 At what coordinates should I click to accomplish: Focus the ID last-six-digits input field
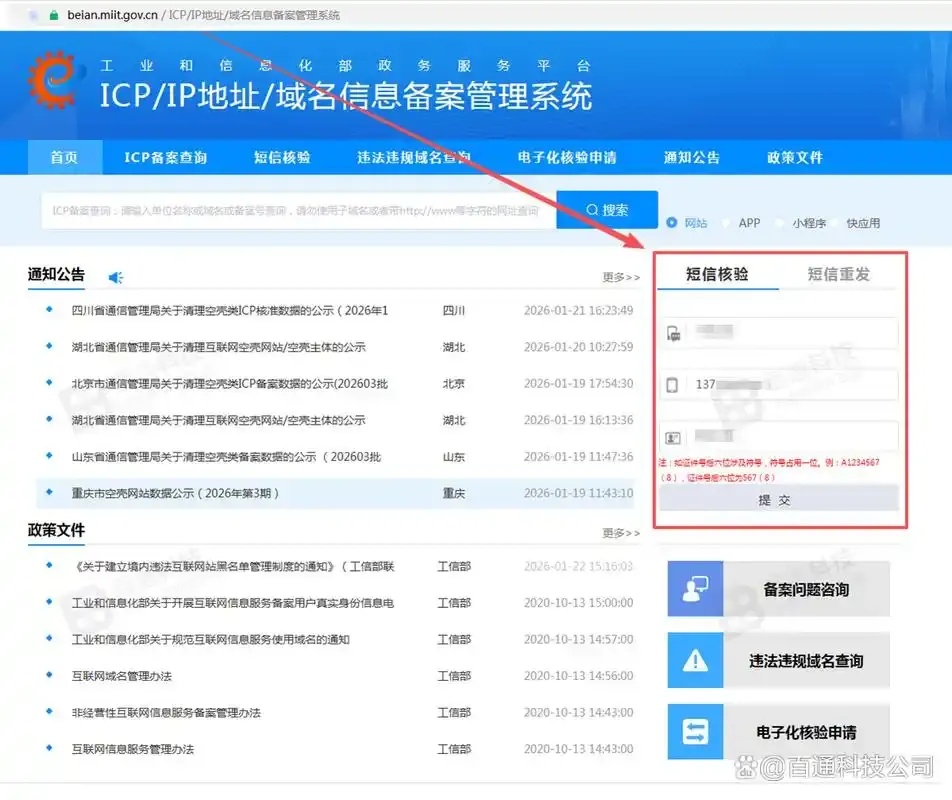(778, 436)
